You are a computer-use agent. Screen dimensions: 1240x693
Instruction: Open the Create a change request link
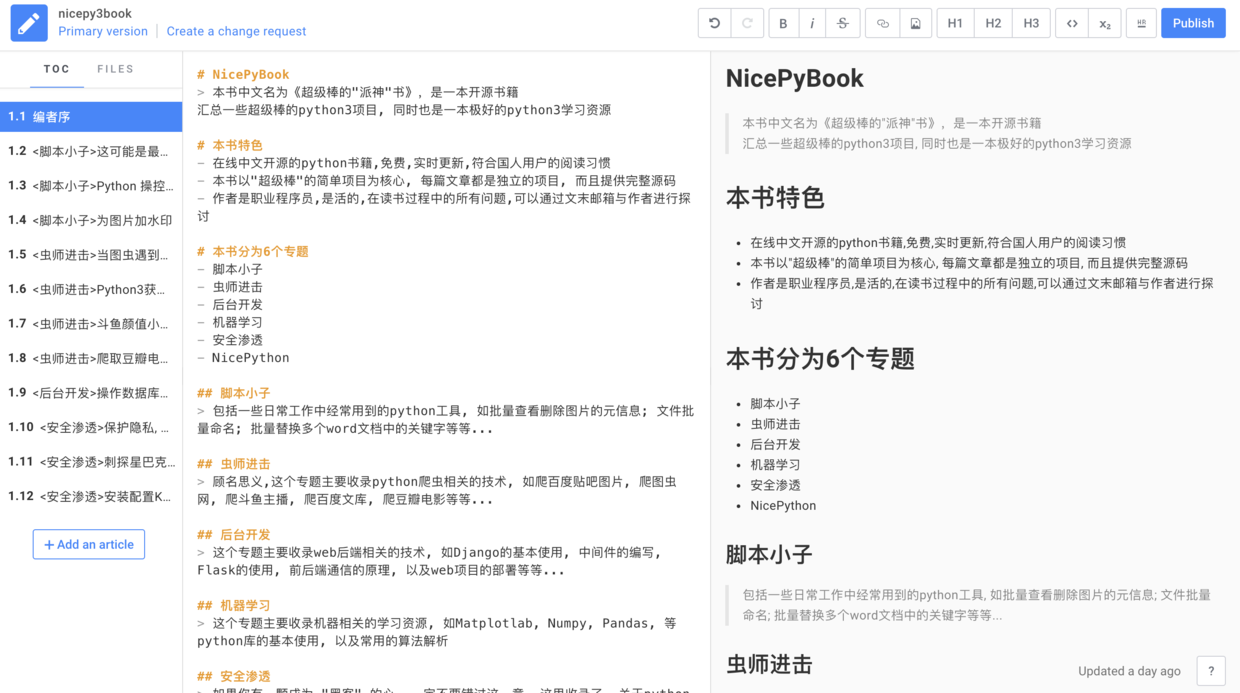236,31
